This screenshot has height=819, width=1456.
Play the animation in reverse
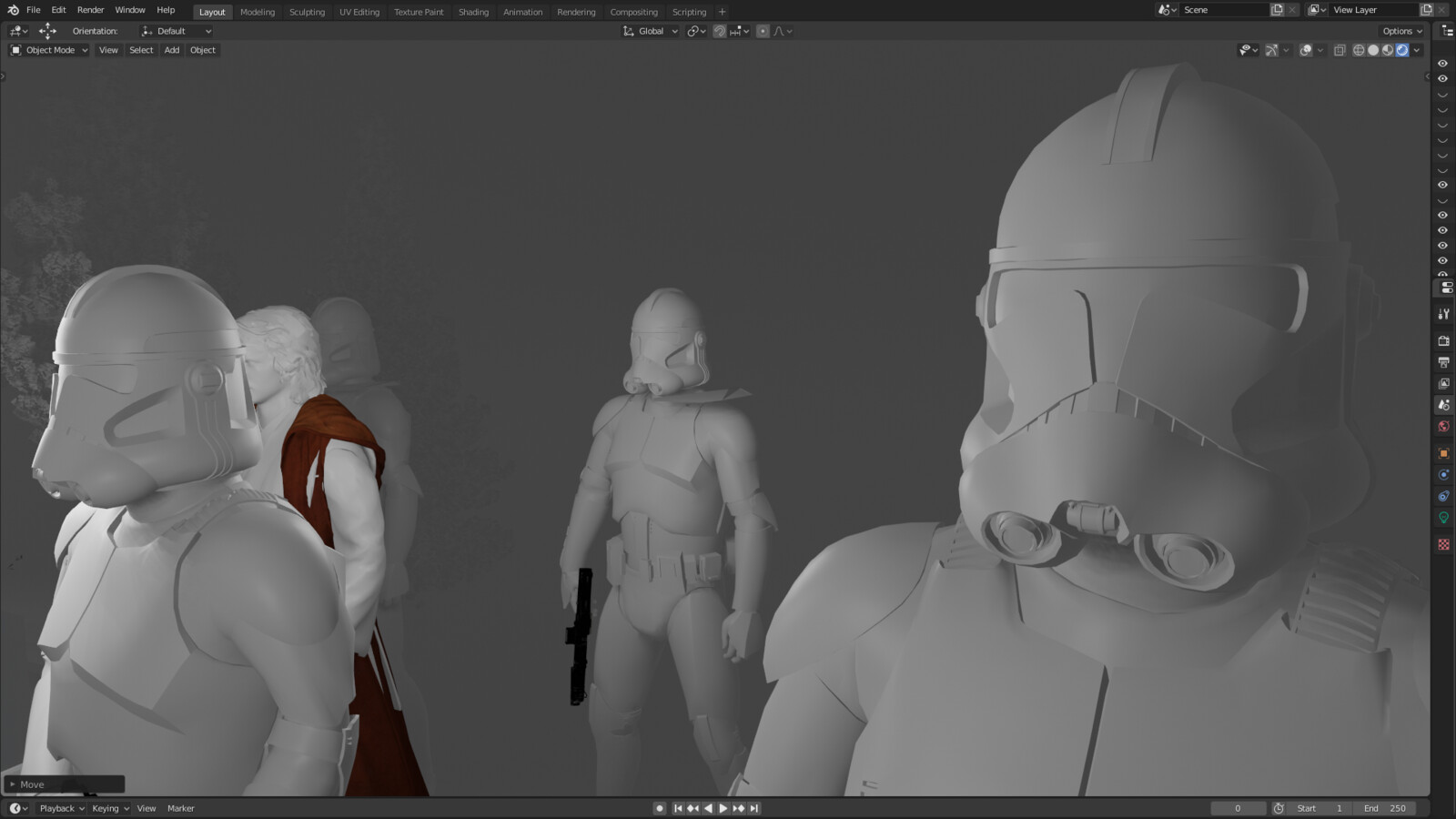(x=708, y=808)
